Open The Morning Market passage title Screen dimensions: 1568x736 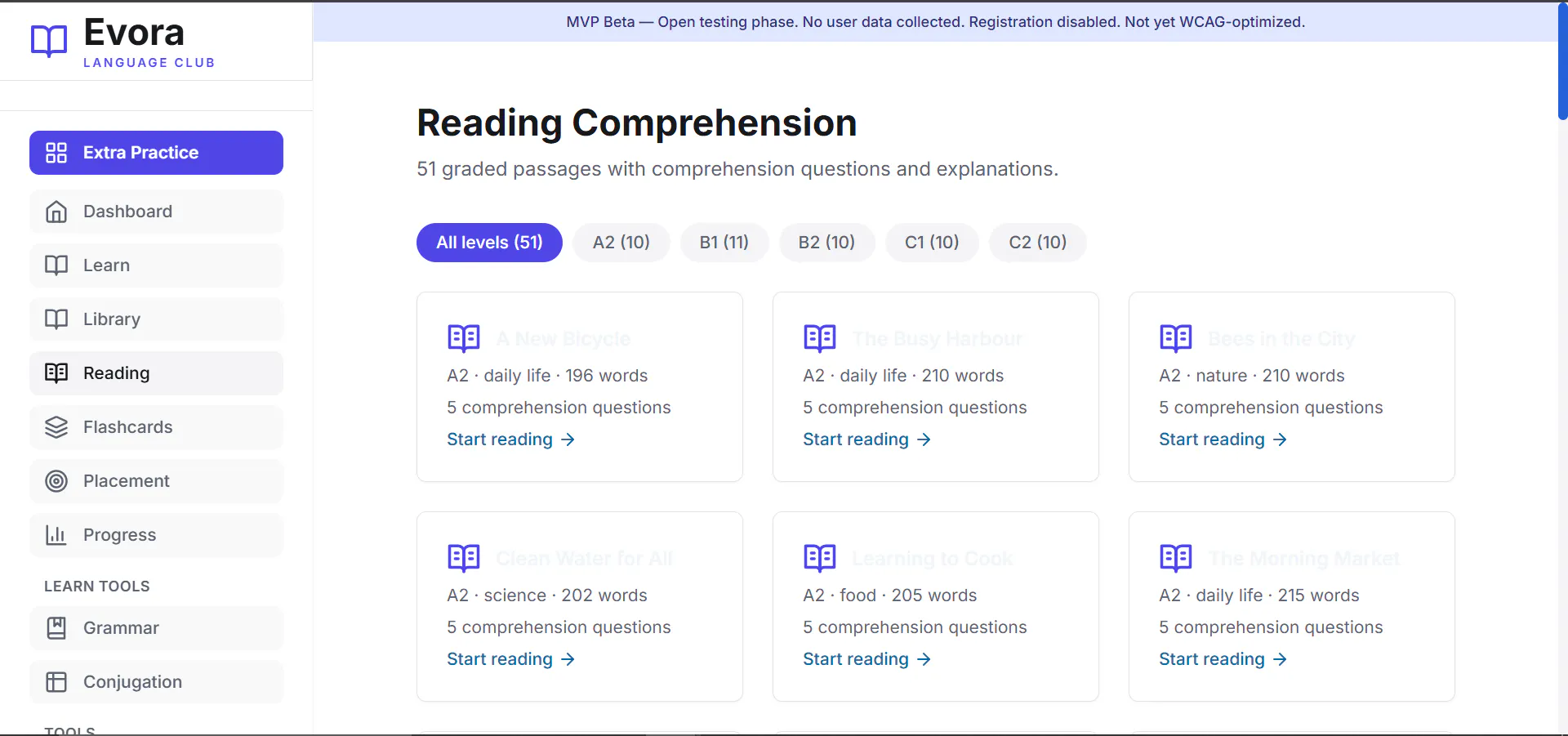(x=1304, y=559)
